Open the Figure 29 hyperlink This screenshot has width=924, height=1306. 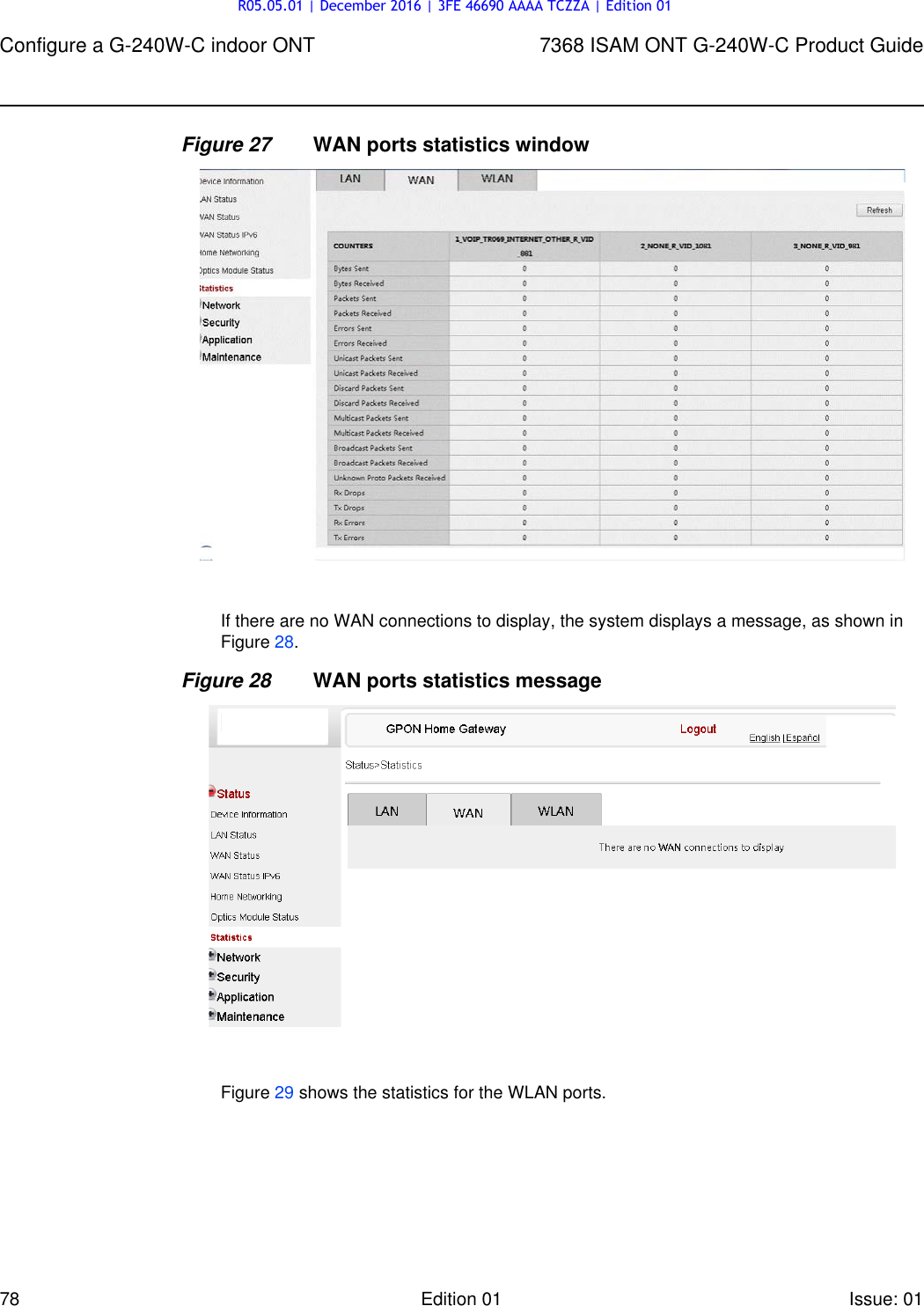click(x=283, y=1092)
